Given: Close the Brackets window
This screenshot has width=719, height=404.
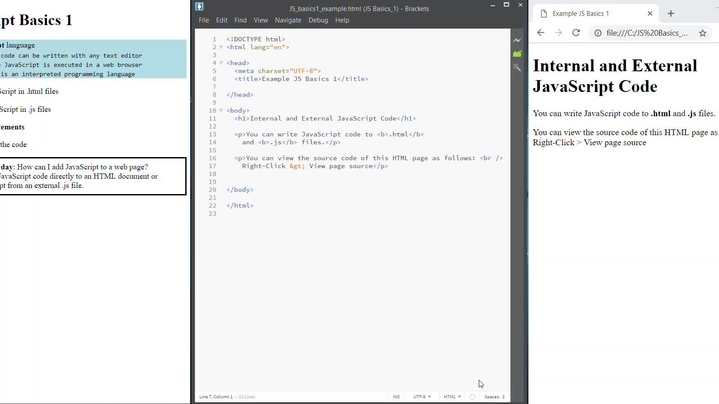Looking at the screenshot, I should click(x=520, y=5).
